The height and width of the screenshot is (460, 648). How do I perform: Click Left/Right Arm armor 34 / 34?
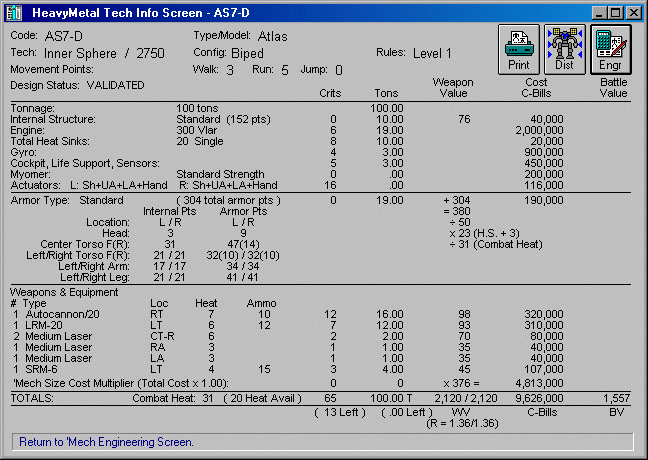[243, 266]
